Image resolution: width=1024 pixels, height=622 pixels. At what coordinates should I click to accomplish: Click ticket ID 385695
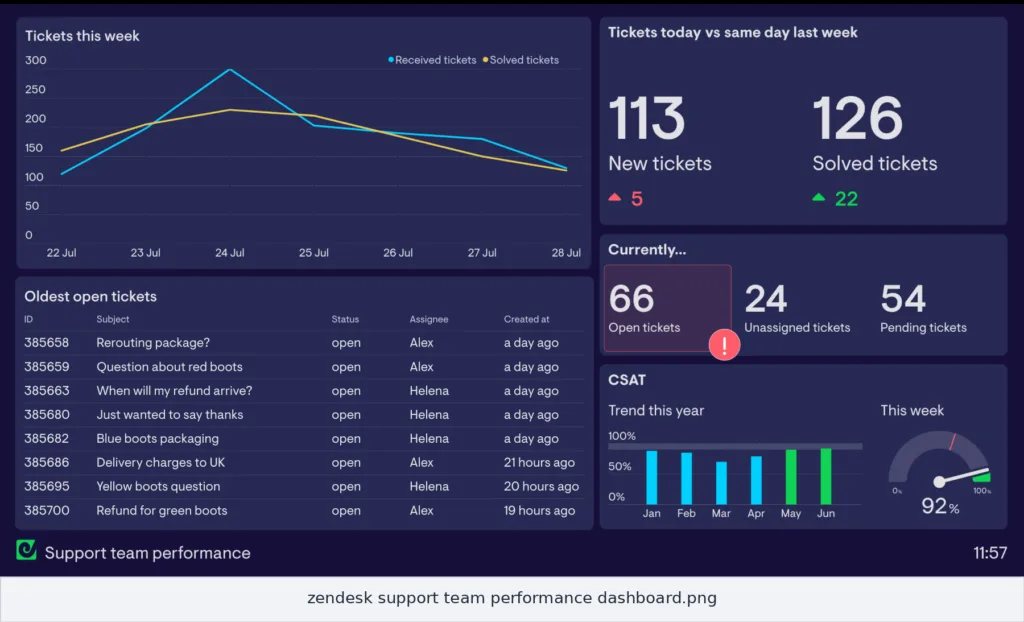[46, 486]
